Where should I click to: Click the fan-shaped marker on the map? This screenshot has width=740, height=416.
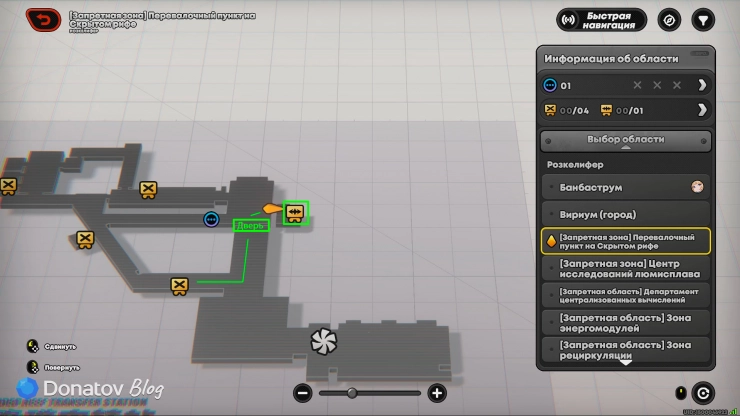pos(324,341)
